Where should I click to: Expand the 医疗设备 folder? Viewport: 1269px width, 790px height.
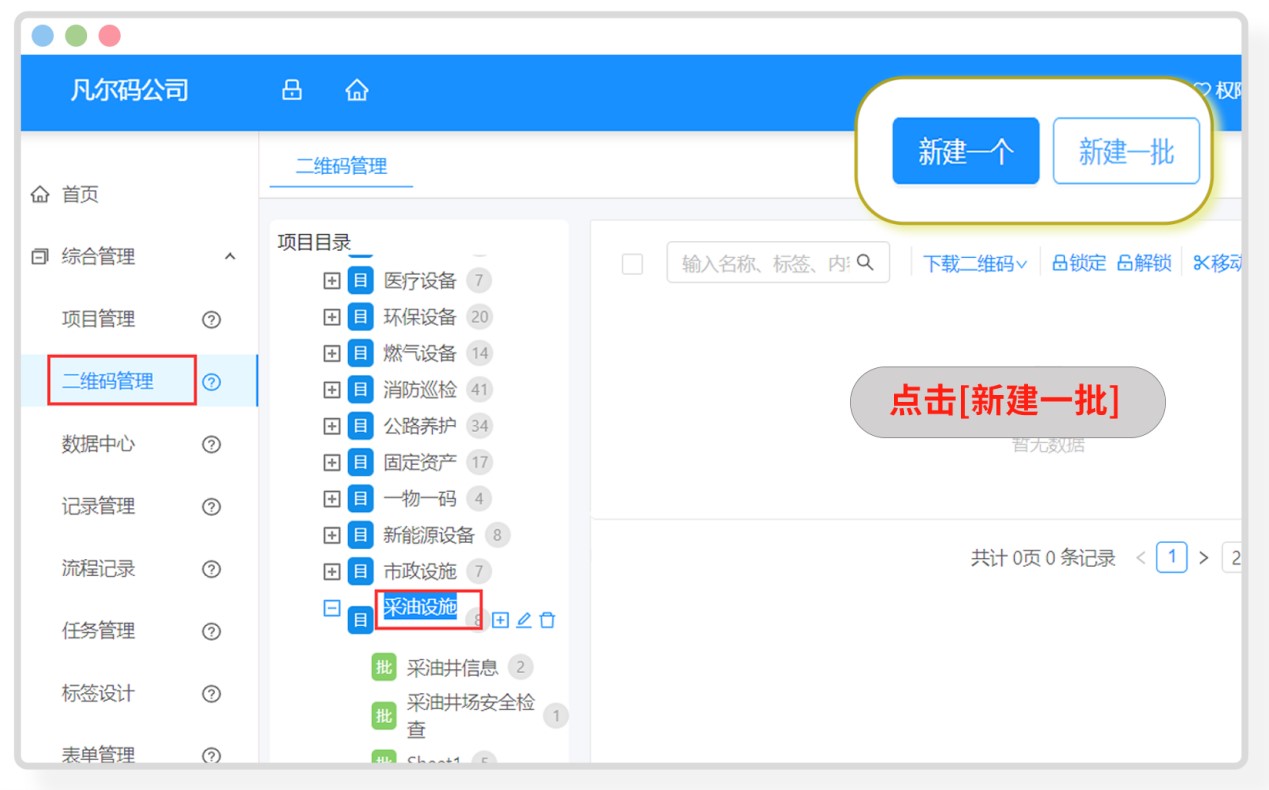pos(332,281)
